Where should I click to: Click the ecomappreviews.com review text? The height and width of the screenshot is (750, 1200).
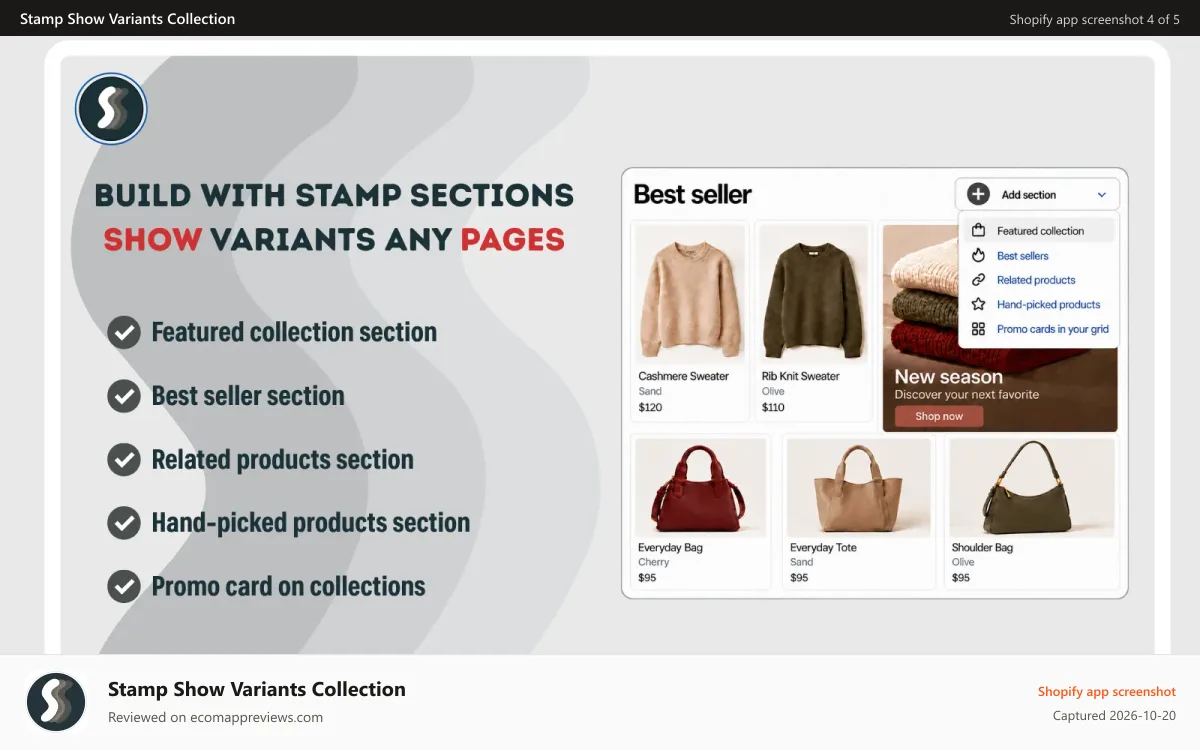(215, 717)
